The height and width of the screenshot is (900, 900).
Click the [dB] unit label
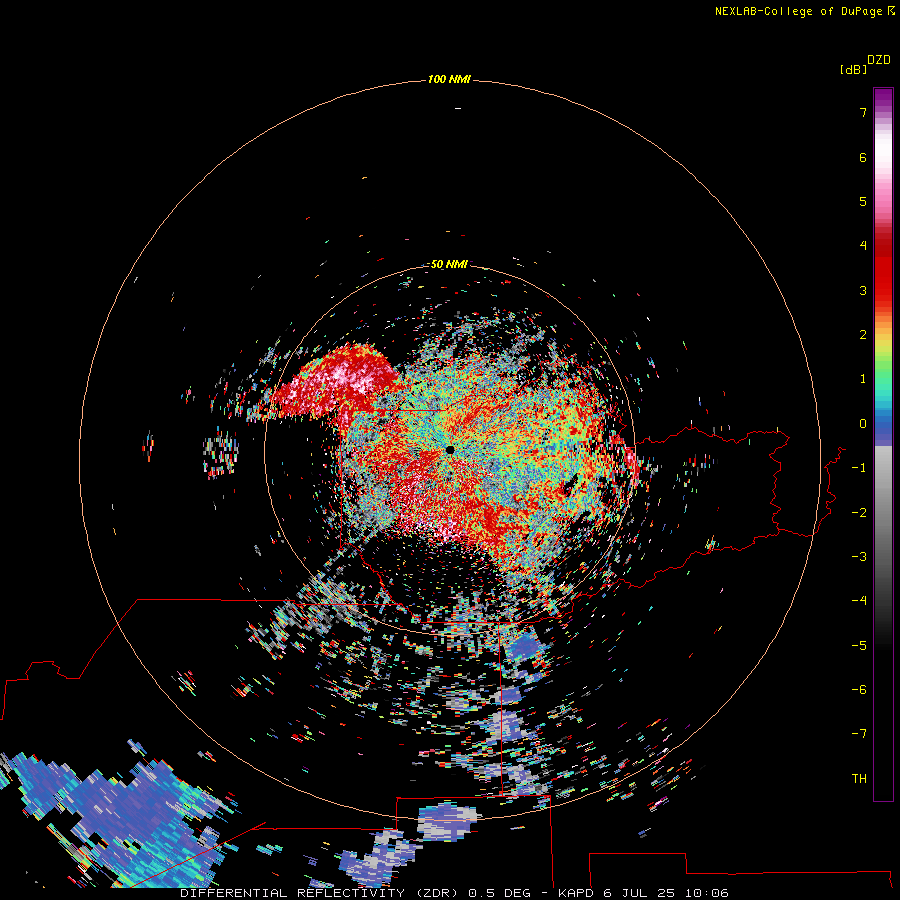pos(854,69)
